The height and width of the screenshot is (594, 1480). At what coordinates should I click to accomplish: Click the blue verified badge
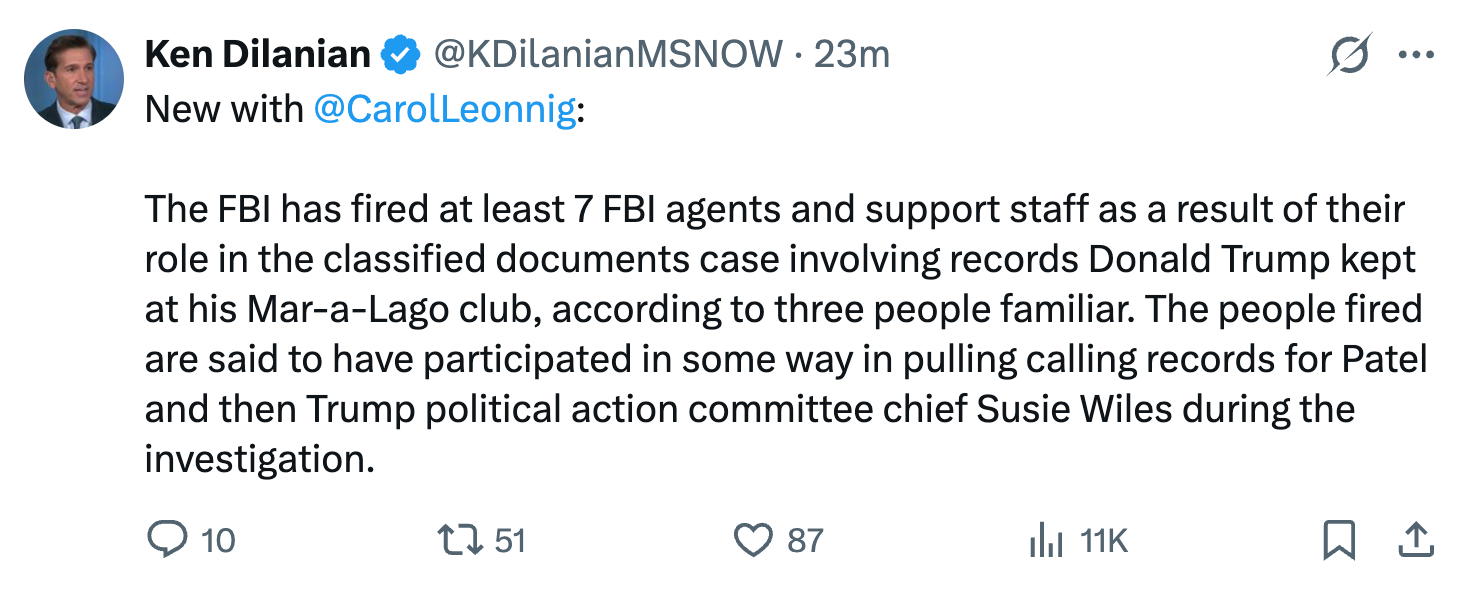click(x=401, y=55)
